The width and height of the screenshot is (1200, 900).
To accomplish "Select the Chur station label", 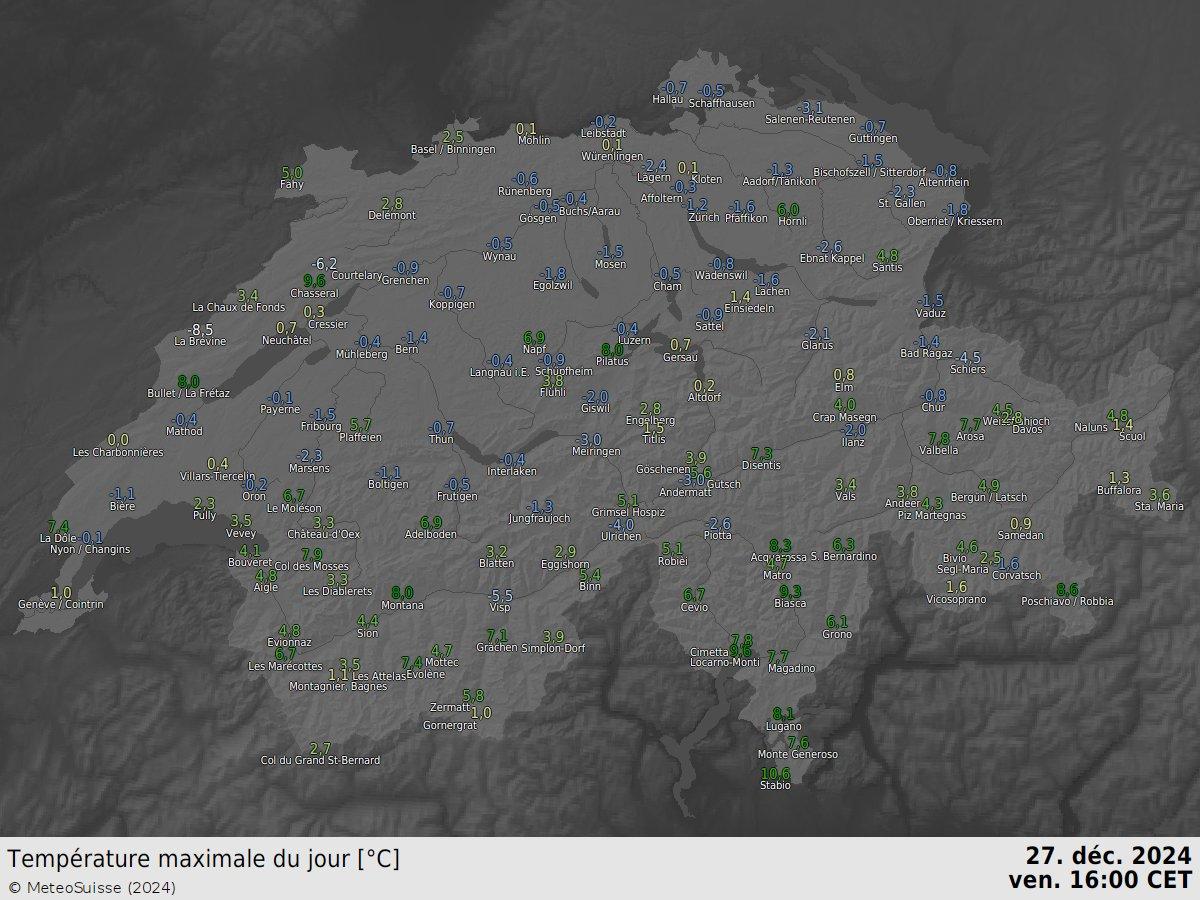I will click(x=933, y=407).
